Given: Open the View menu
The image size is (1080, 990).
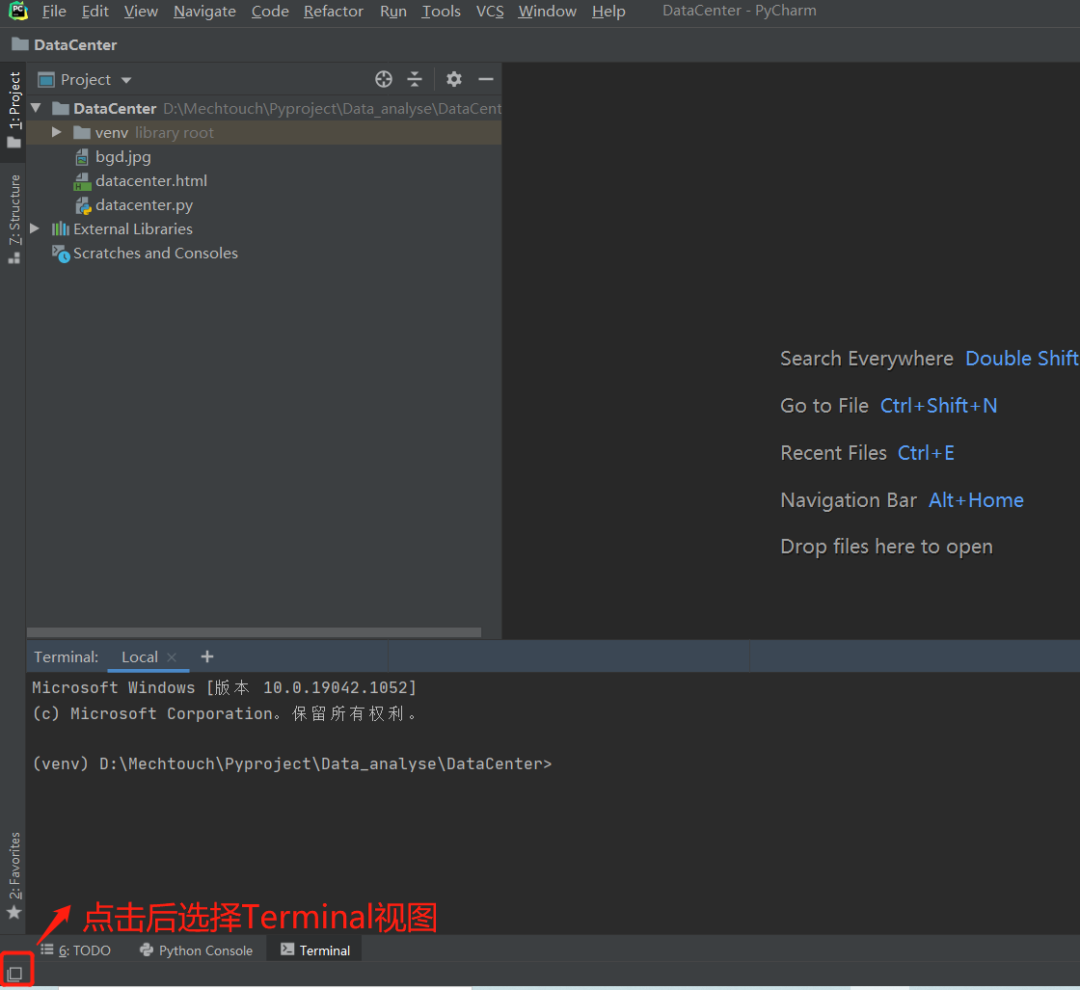Looking at the screenshot, I should tap(141, 11).
